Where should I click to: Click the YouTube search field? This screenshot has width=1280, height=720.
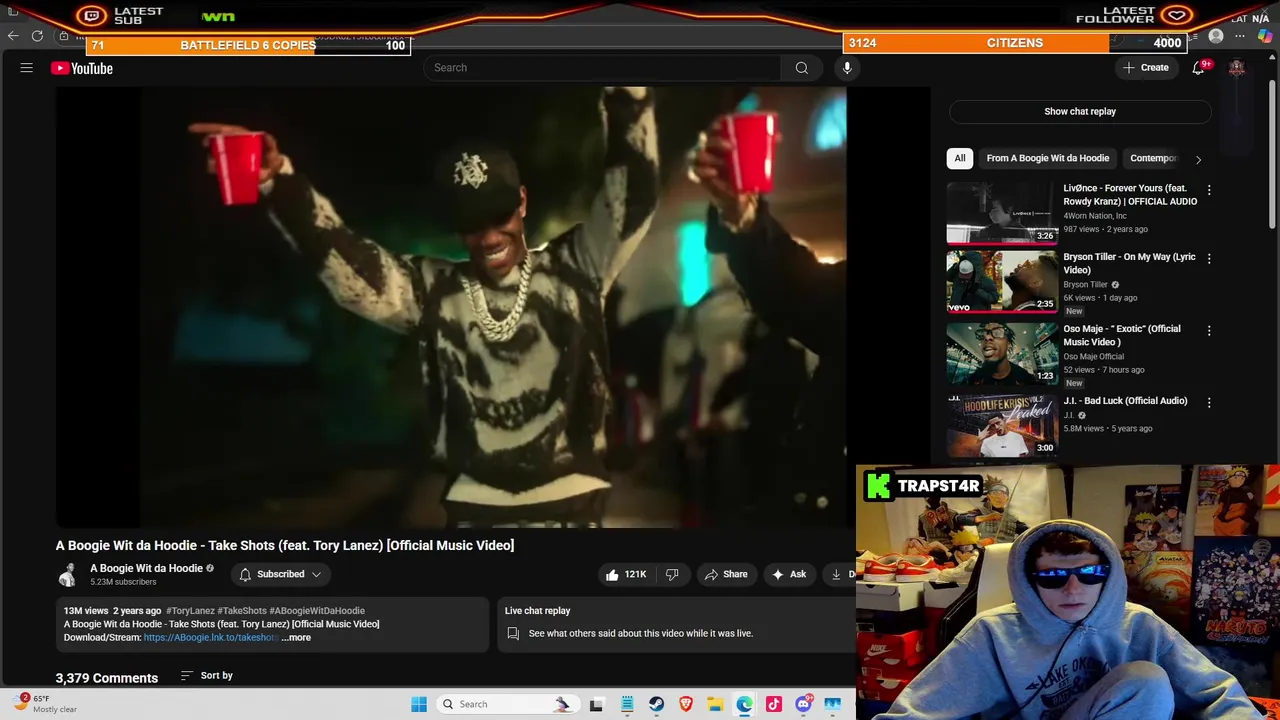click(x=602, y=68)
